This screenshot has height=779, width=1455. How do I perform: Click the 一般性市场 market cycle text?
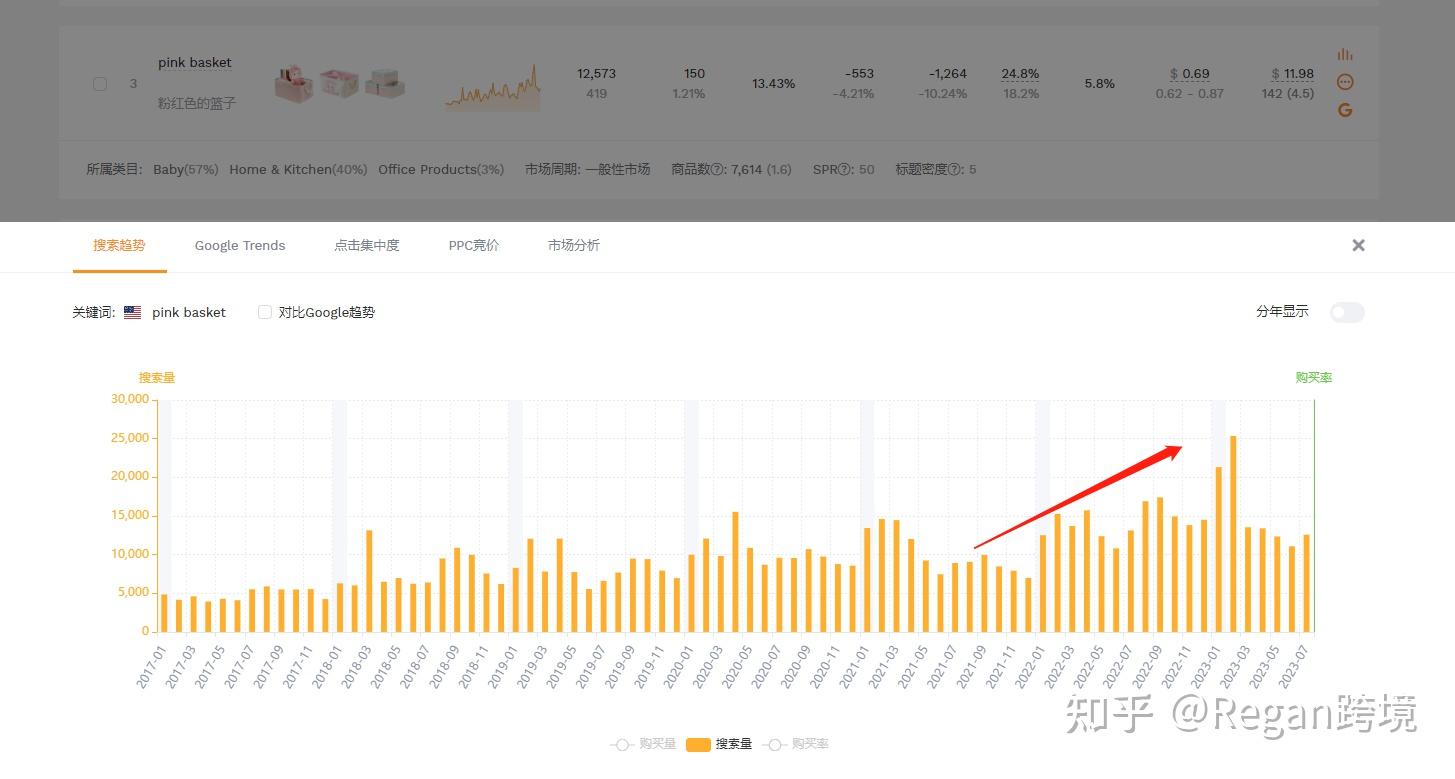click(x=617, y=170)
